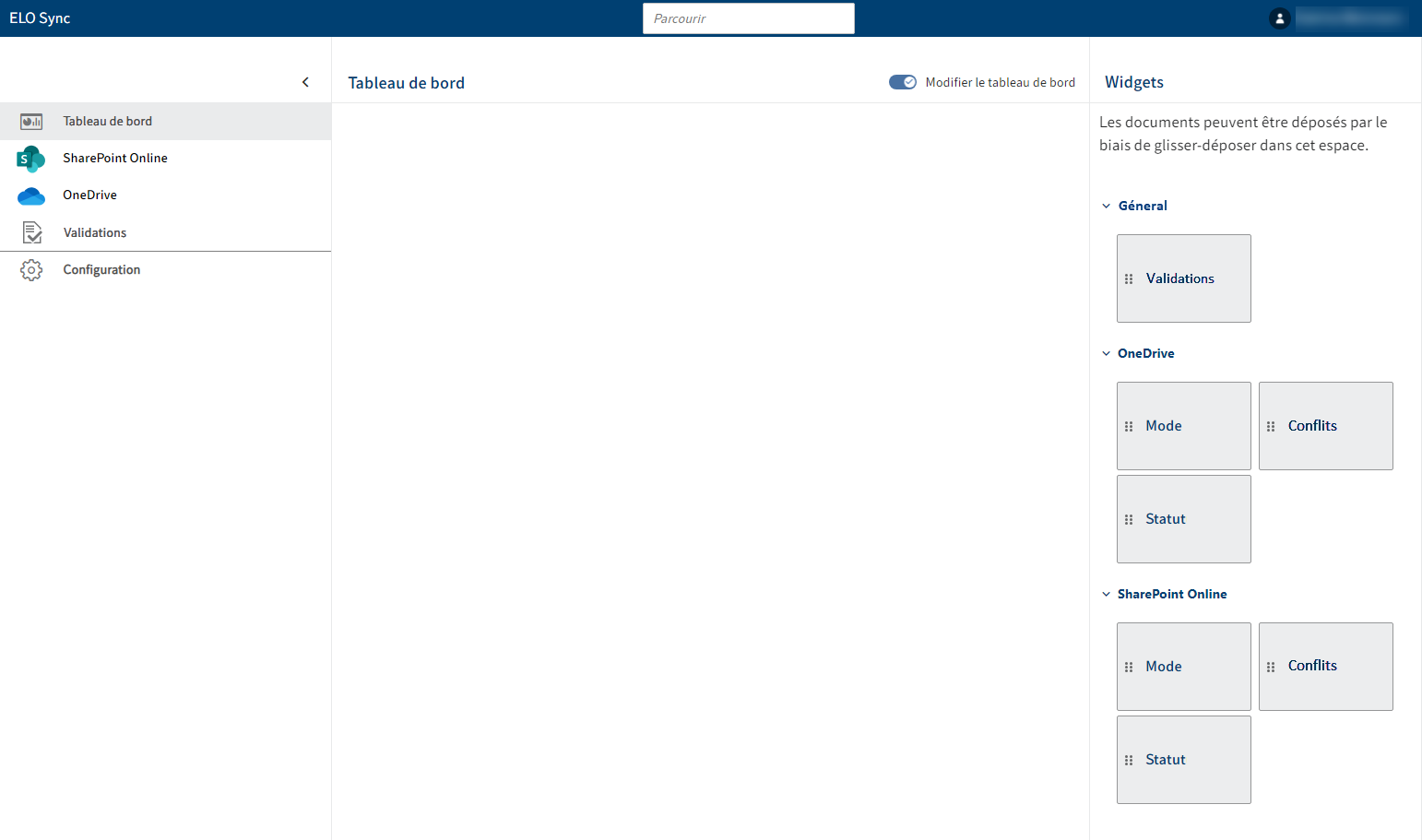Click the user profile avatar icon
The width and height of the screenshot is (1422, 840).
pyautogui.click(x=1279, y=18)
